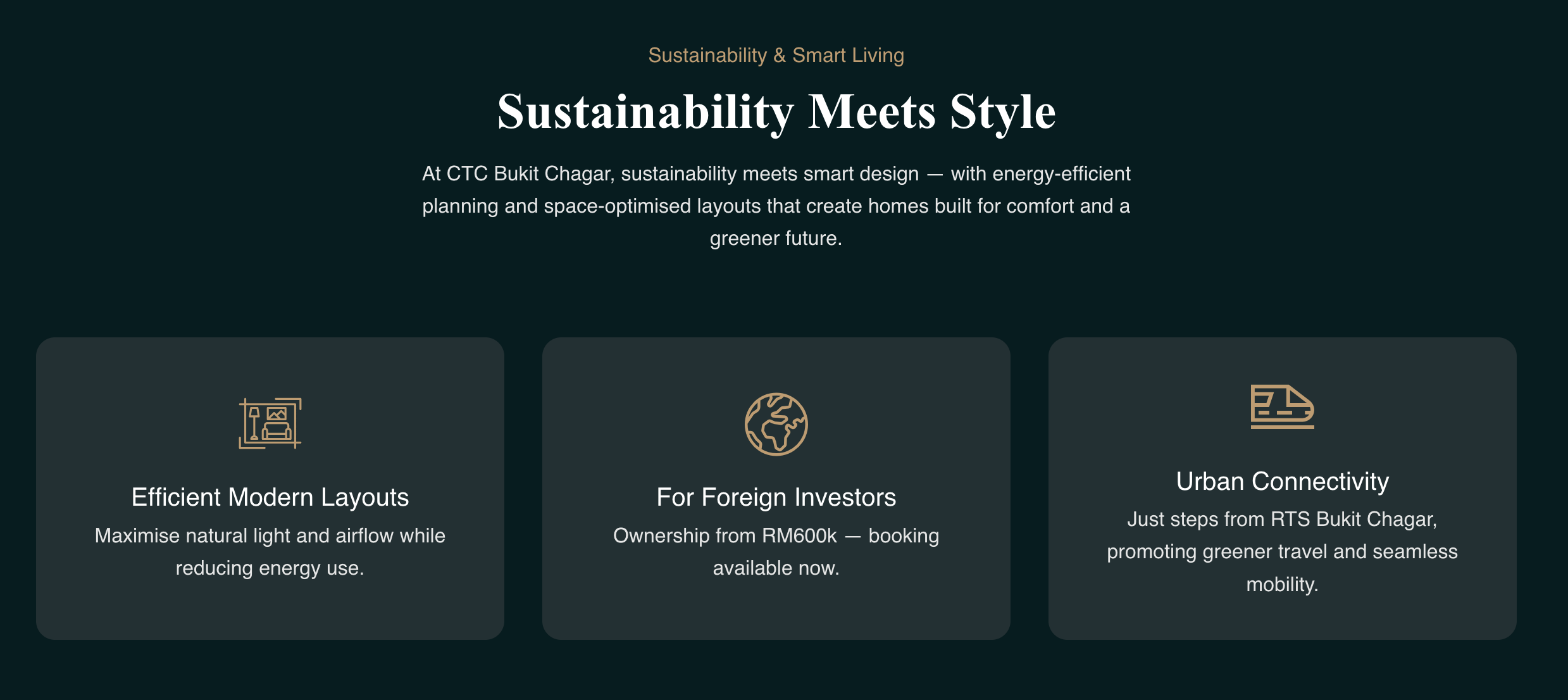Click the RM600k price text
Viewport: 1568px width, 700px height.
pos(799,536)
